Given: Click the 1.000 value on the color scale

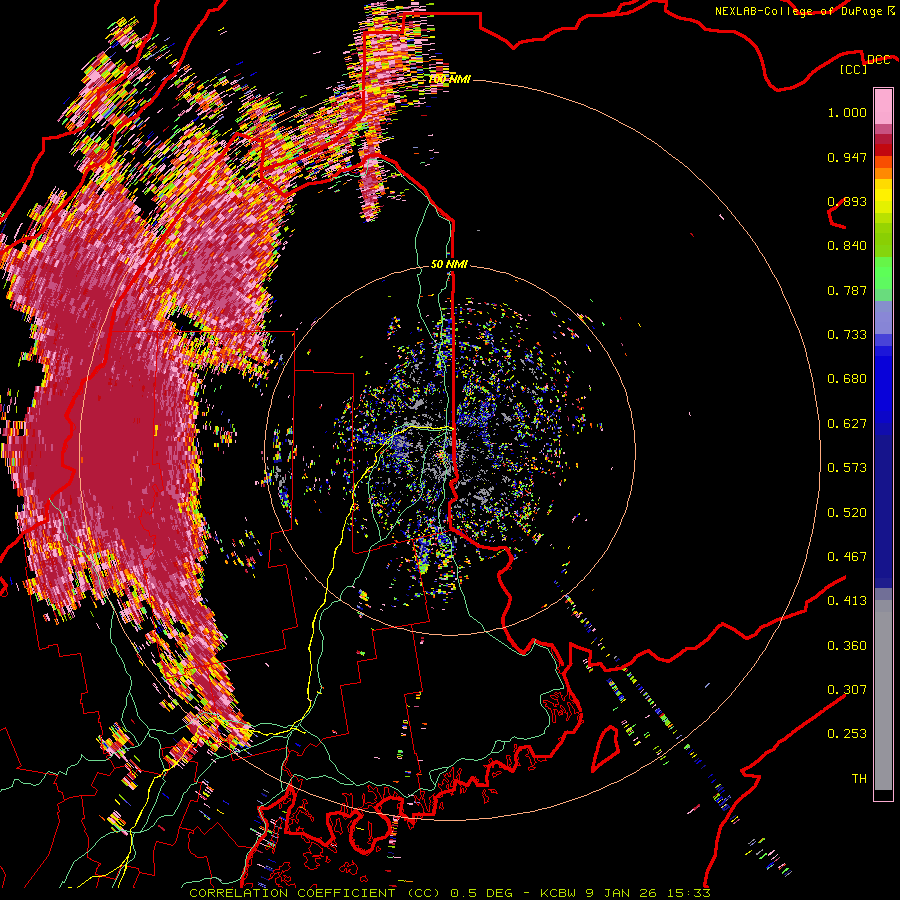Looking at the screenshot, I should (x=847, y=112).
